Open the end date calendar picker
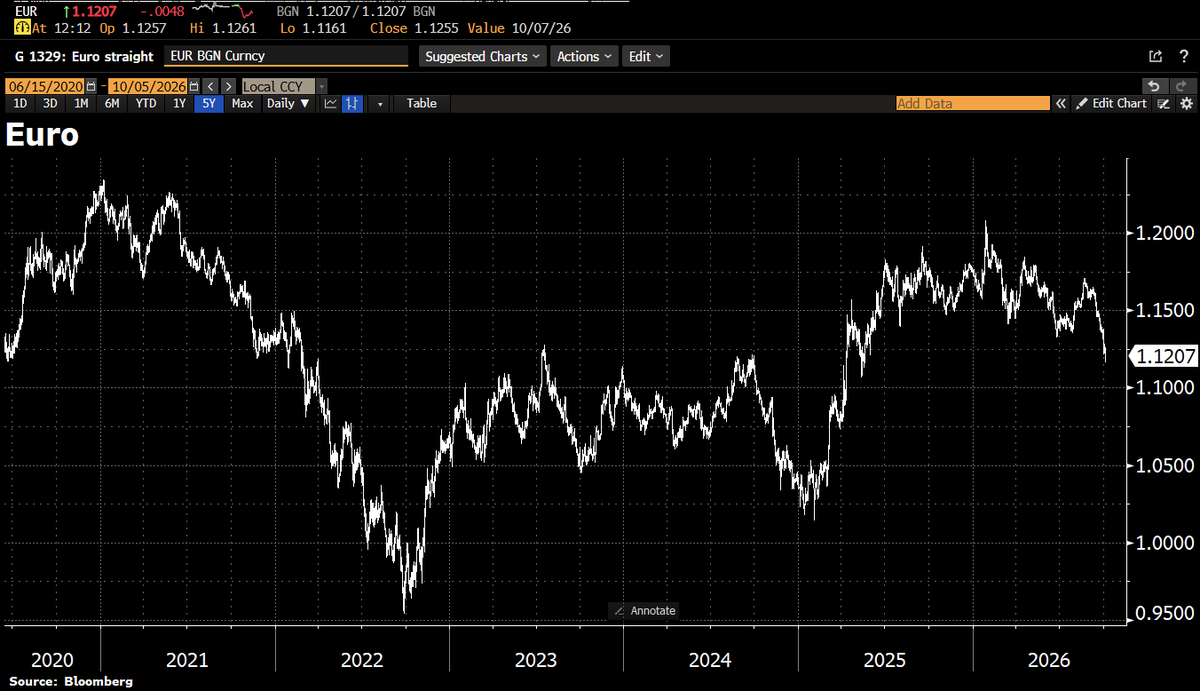The height and width of the screenshot is (691, 1200). coord(195,87)
